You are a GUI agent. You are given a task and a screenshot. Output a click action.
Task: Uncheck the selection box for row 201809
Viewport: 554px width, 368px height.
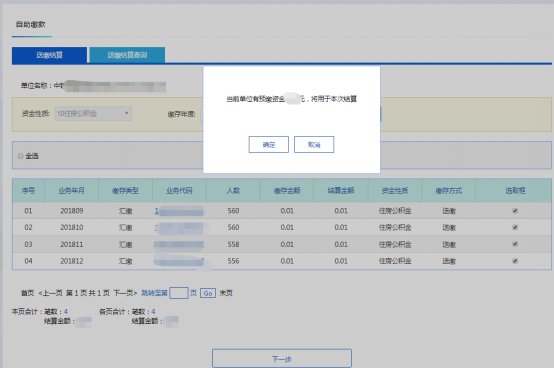click(x=515, y=211)
